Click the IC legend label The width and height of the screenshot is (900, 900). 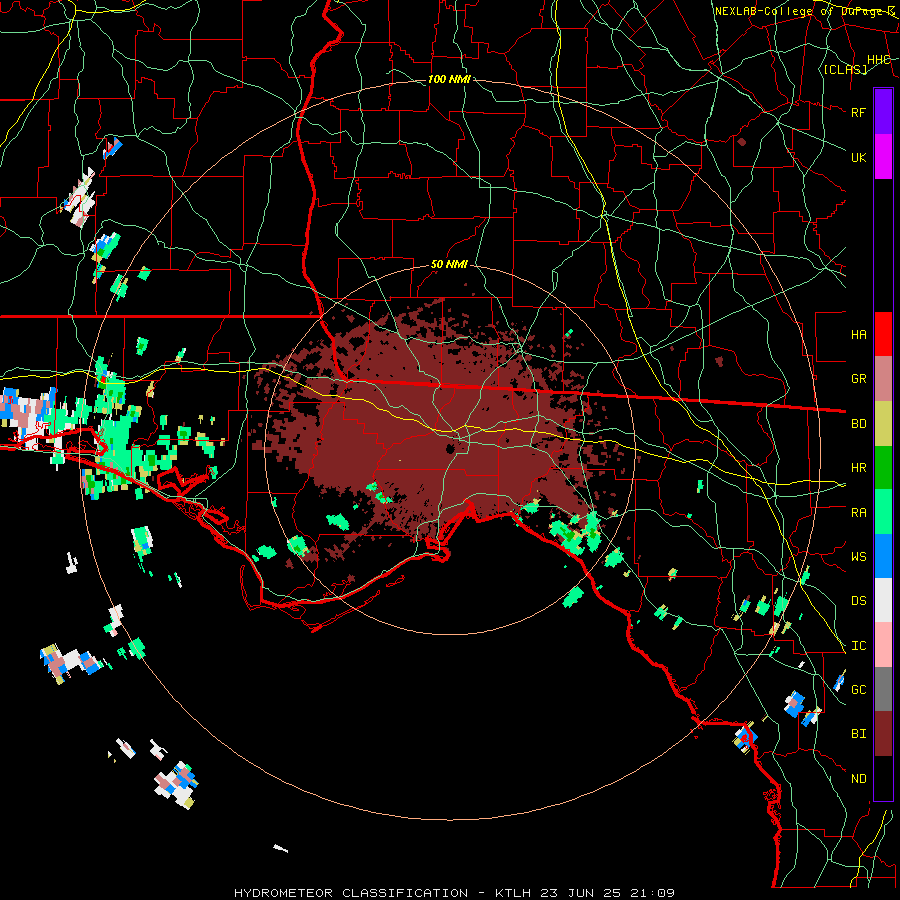[858, 645]
